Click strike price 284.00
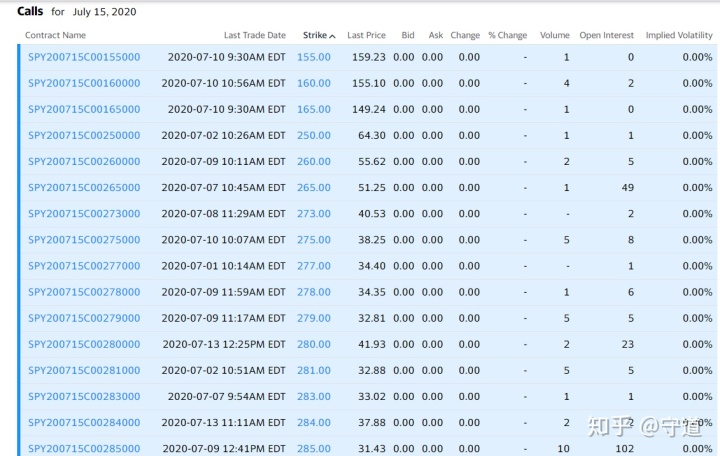 point(314,422)
